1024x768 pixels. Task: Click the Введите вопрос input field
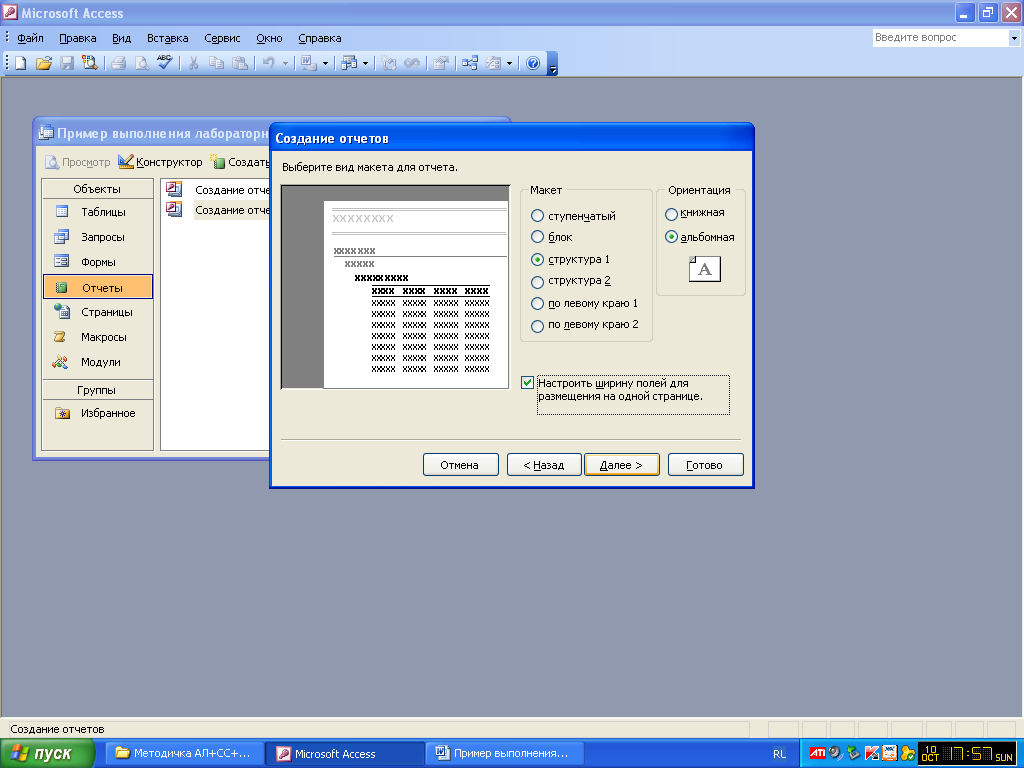click(x=938, y=38)
